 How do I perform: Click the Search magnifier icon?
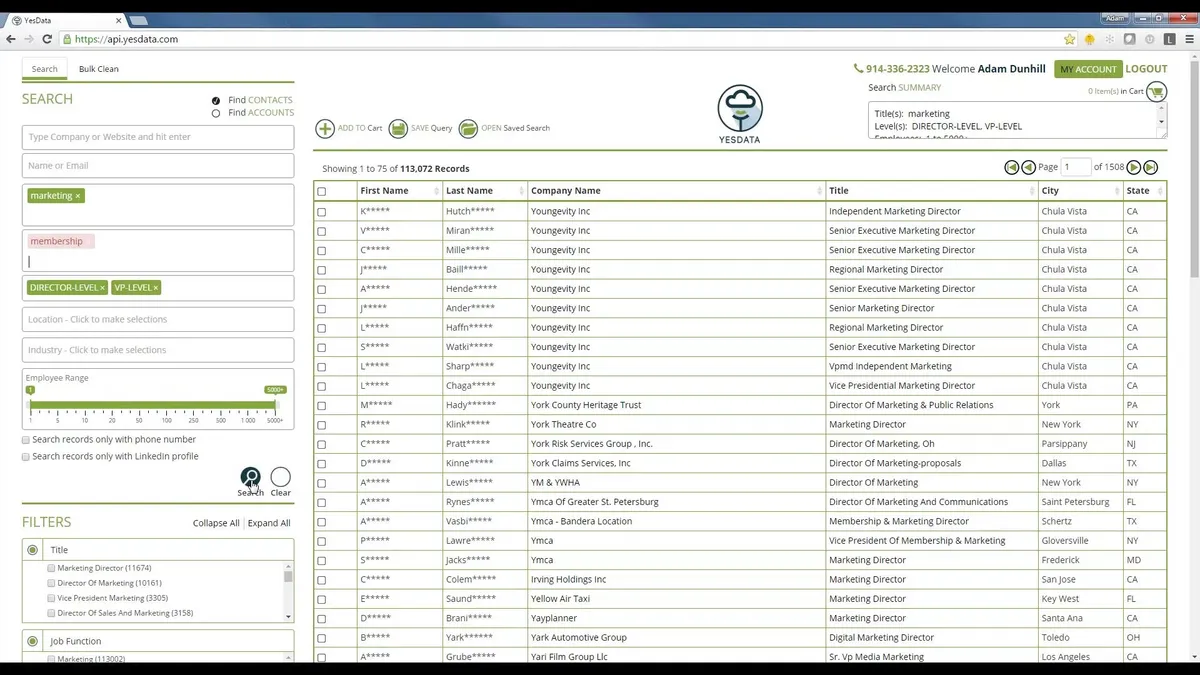click(x=251, y=477)
